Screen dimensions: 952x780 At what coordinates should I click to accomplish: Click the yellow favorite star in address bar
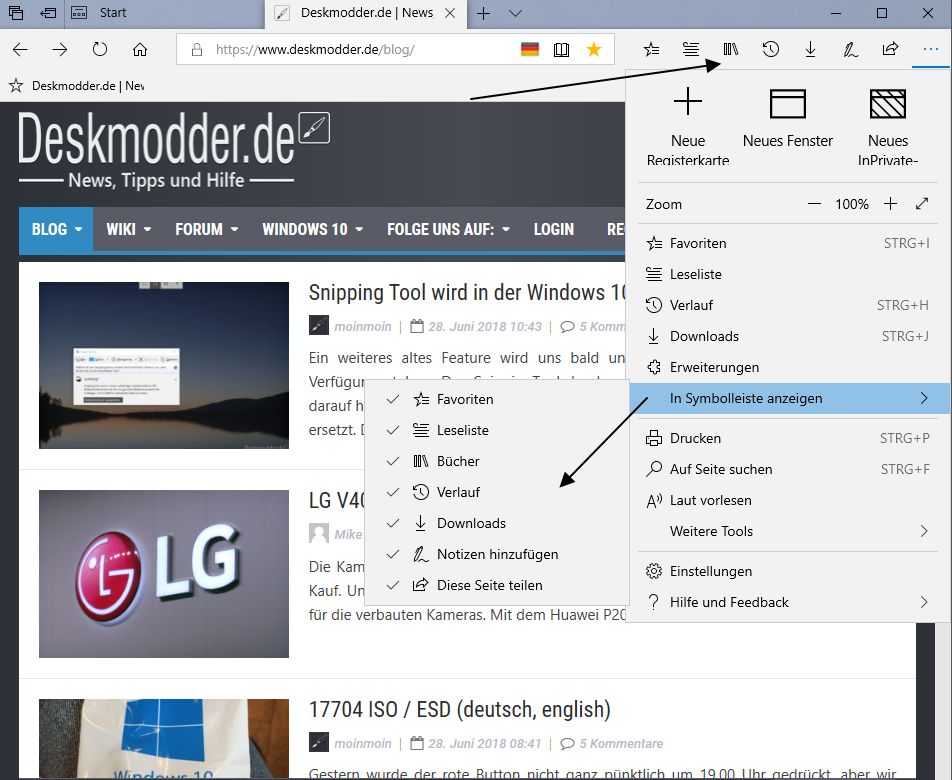coord(594,49)
